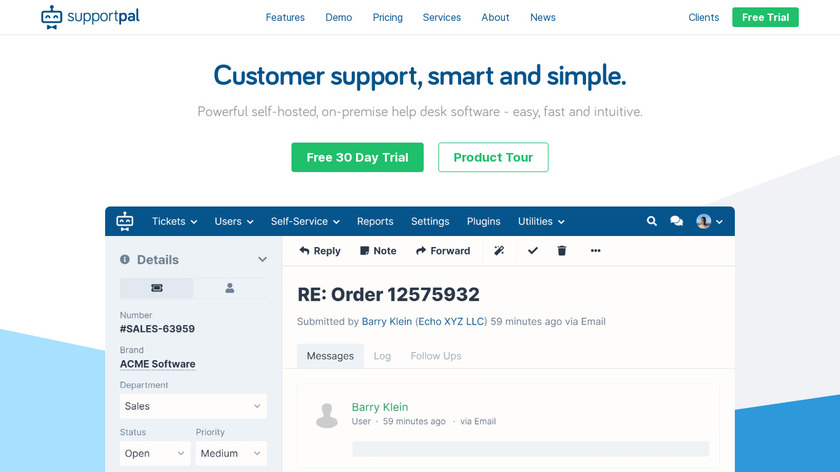Click the Free Trial header button
The image size is (840, 472).
[x=765, y=17]
